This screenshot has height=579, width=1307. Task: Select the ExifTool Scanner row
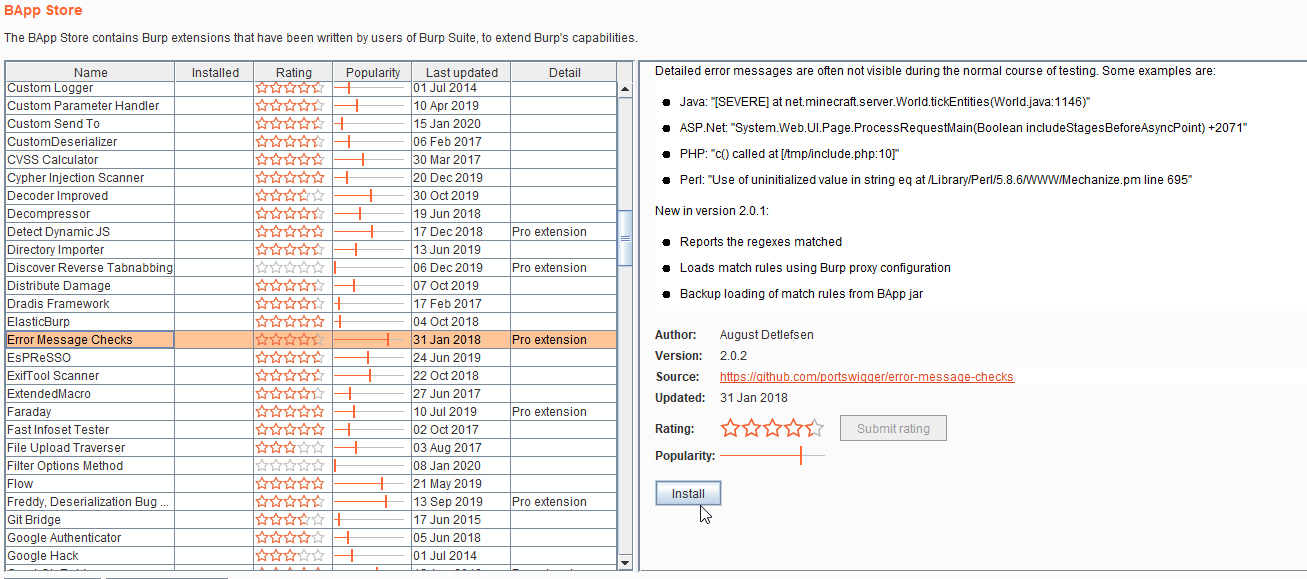(311, 376)
